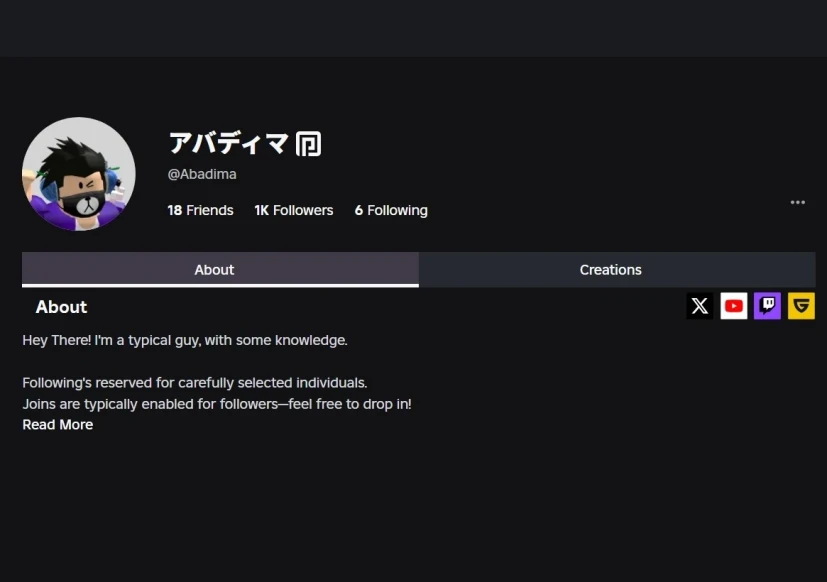The width and height of the screenshot is (827, 582).
Task: Open the X (Twitter) social link
Action: (x=700, y=306)
